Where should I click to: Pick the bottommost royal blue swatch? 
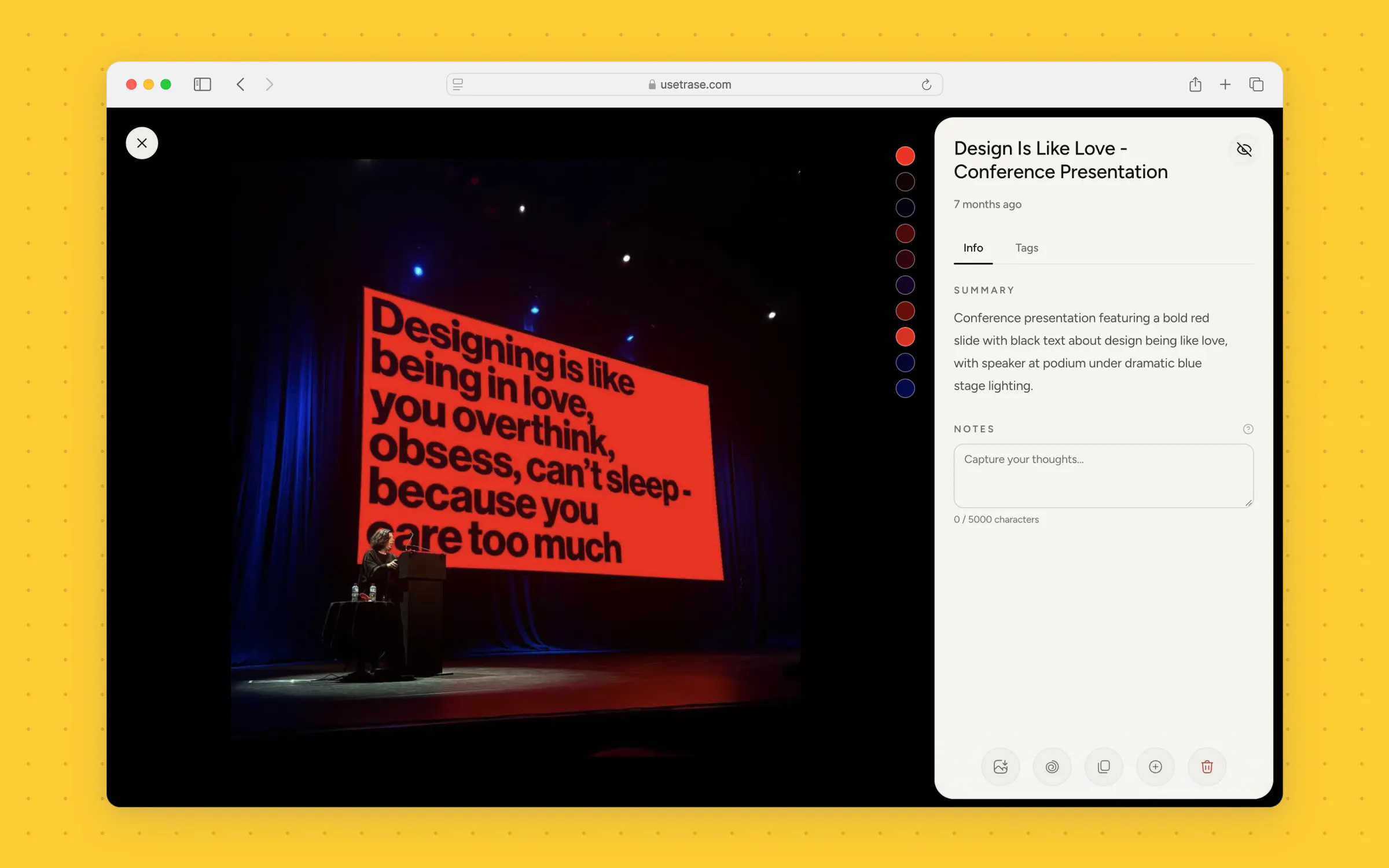pos(905,388)
